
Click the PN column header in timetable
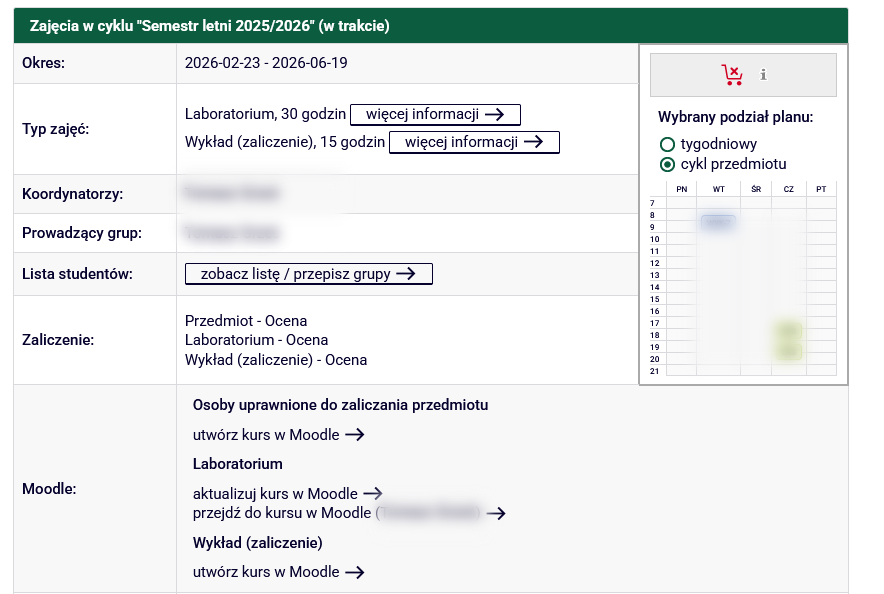[x=682, y=189]
